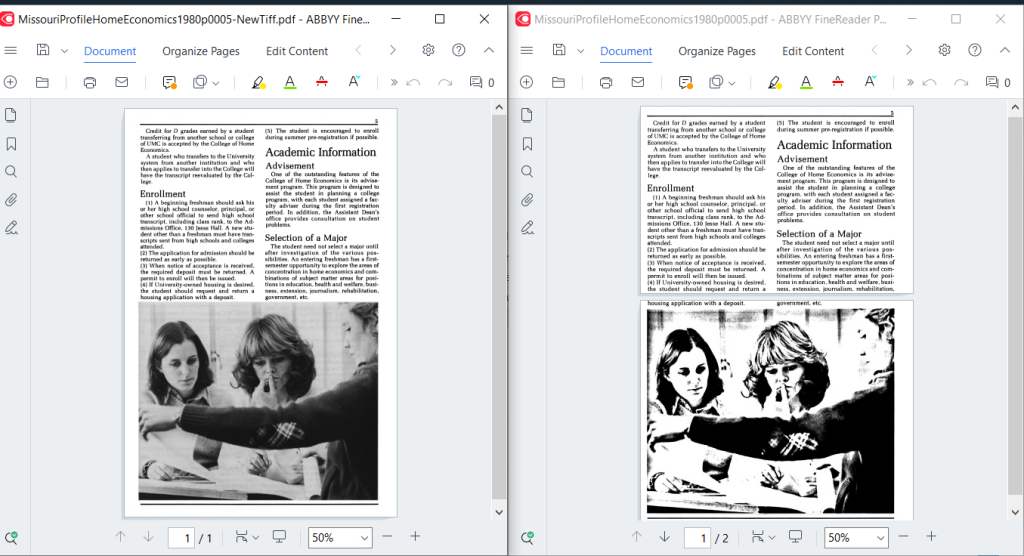This screenshot has height=556, width=1024.
Task: Open the print dialog in the left window
Action: [90, 83]
